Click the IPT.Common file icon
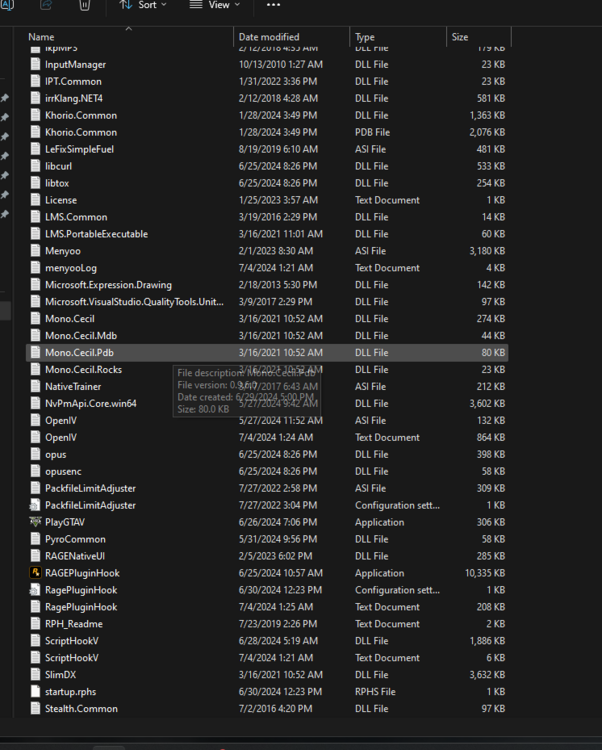Viewport: 602px width, 750px height. coord(35,81)
